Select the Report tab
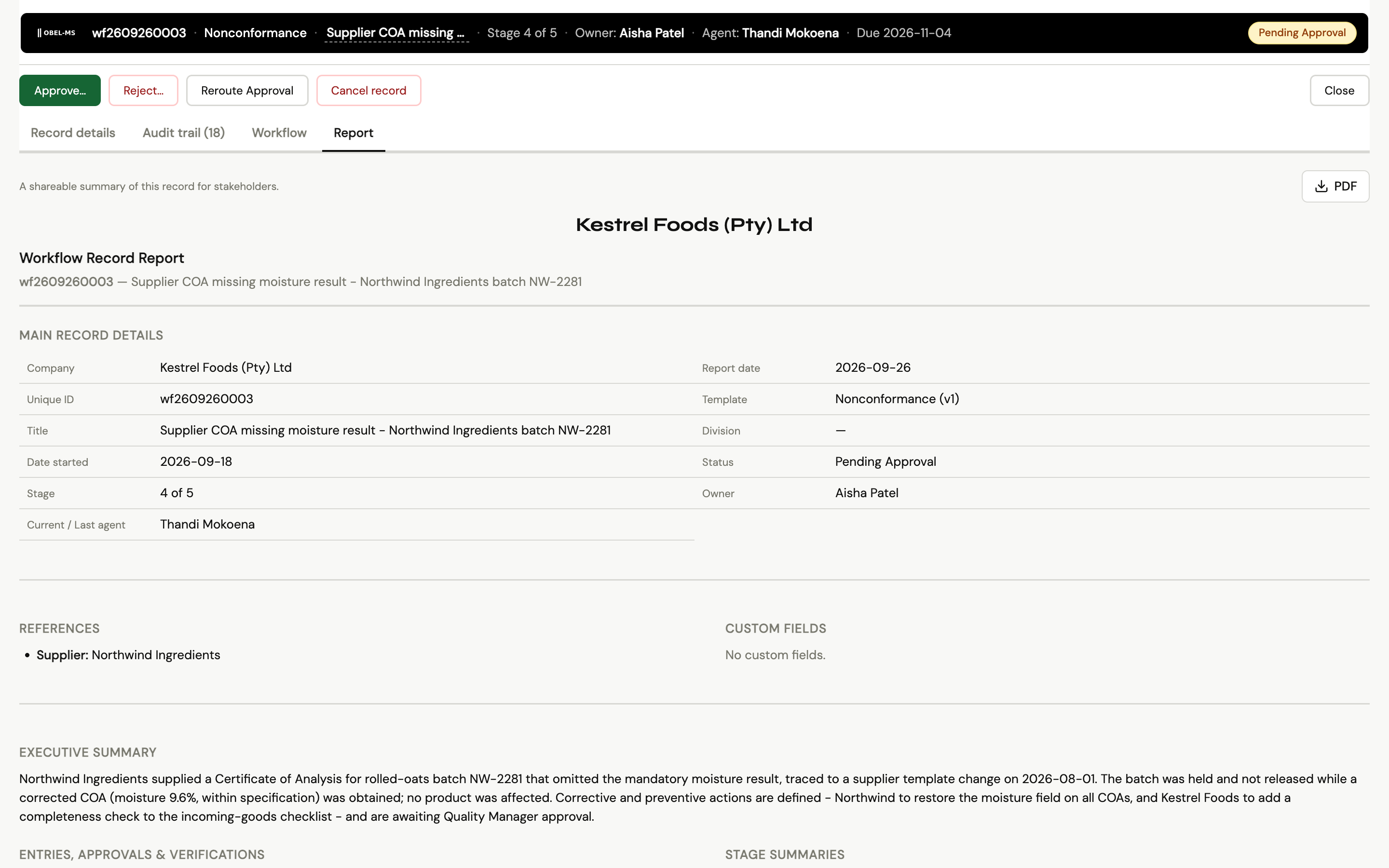Image resolution: width=1389 pixels, height=868 pixels. pyautogui.click(x=354, y=133)
